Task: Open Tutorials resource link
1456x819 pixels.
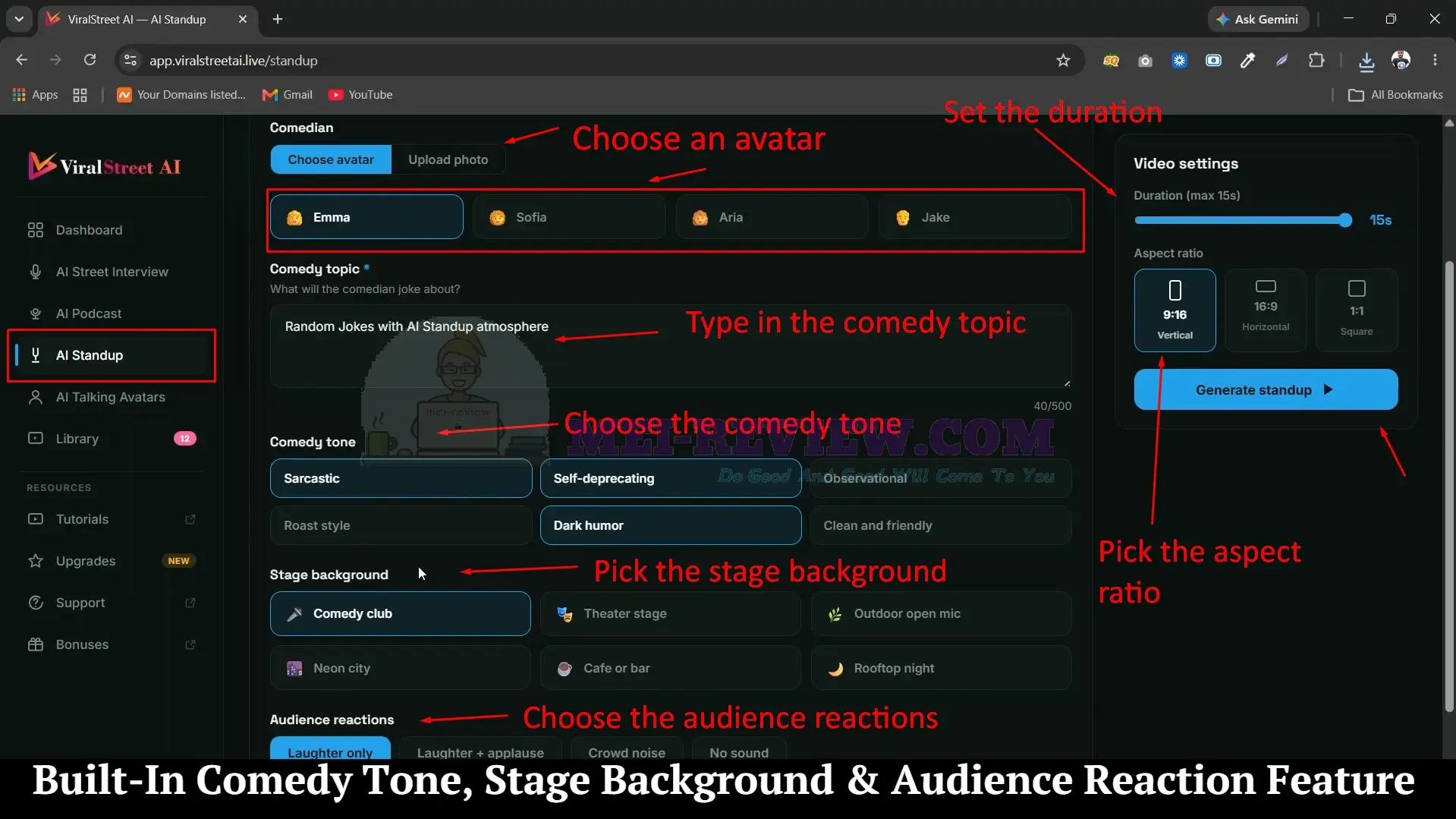Action: [x=110, y=519]
